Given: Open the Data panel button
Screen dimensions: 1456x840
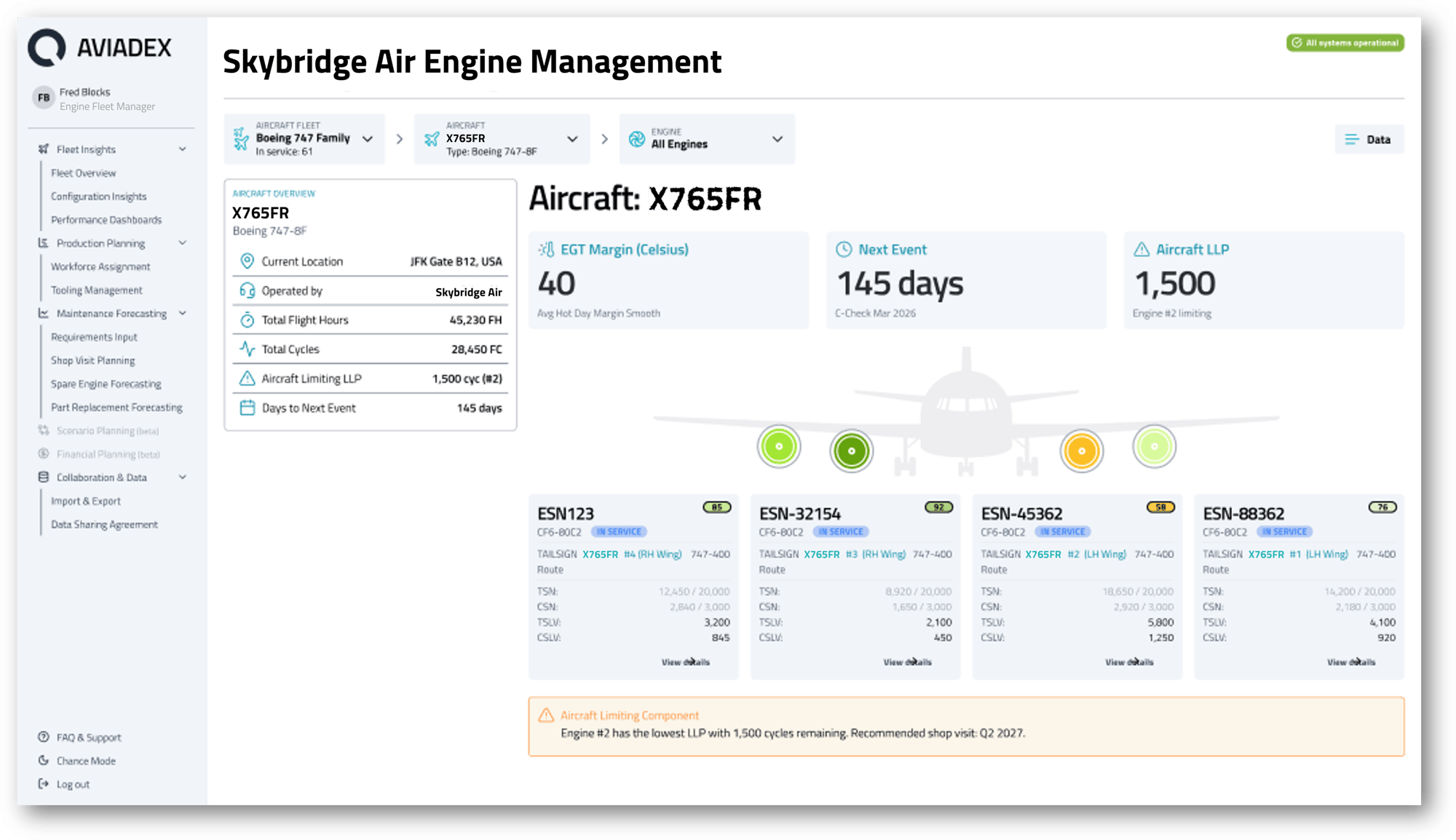Looking at the screenshot, I should click(x=1369, y=139).
